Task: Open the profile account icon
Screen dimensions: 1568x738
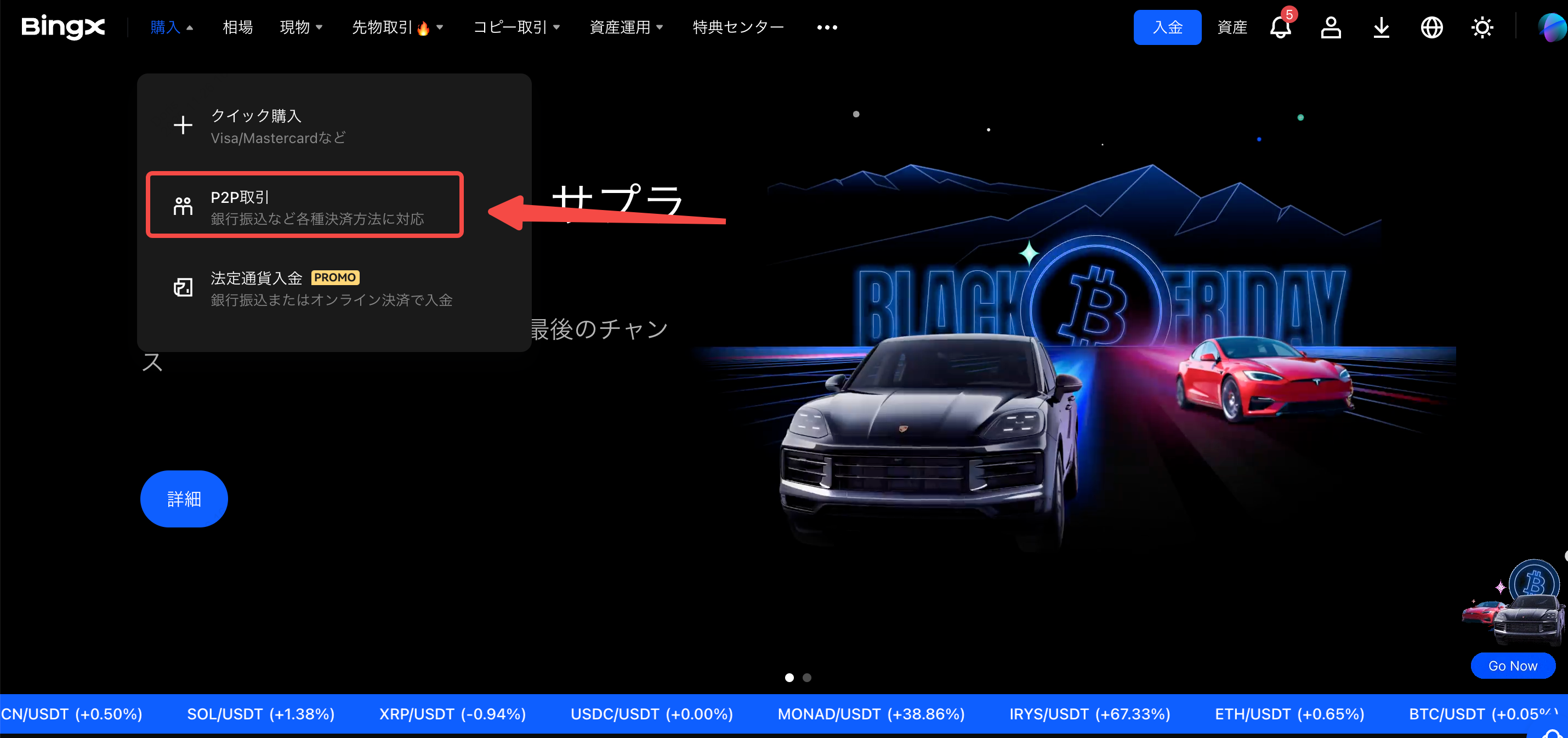Action: 1331,27
